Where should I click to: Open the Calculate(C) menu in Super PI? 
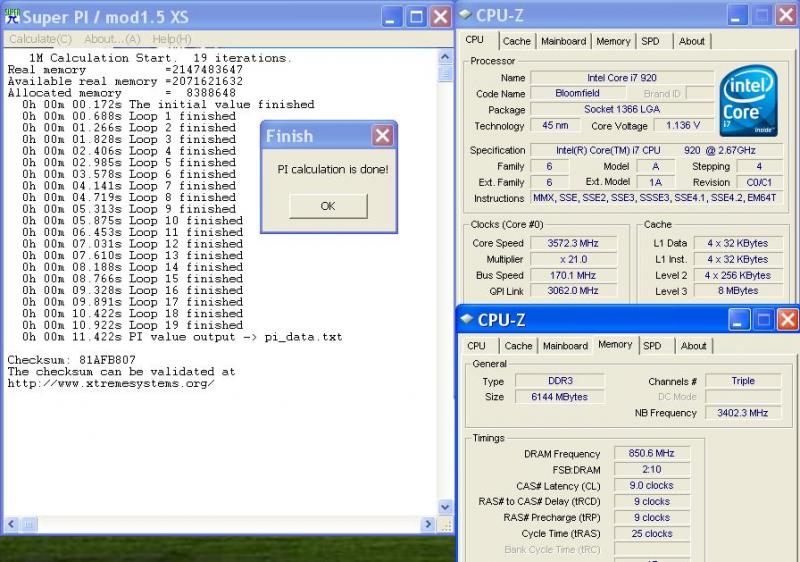point(40,39)
